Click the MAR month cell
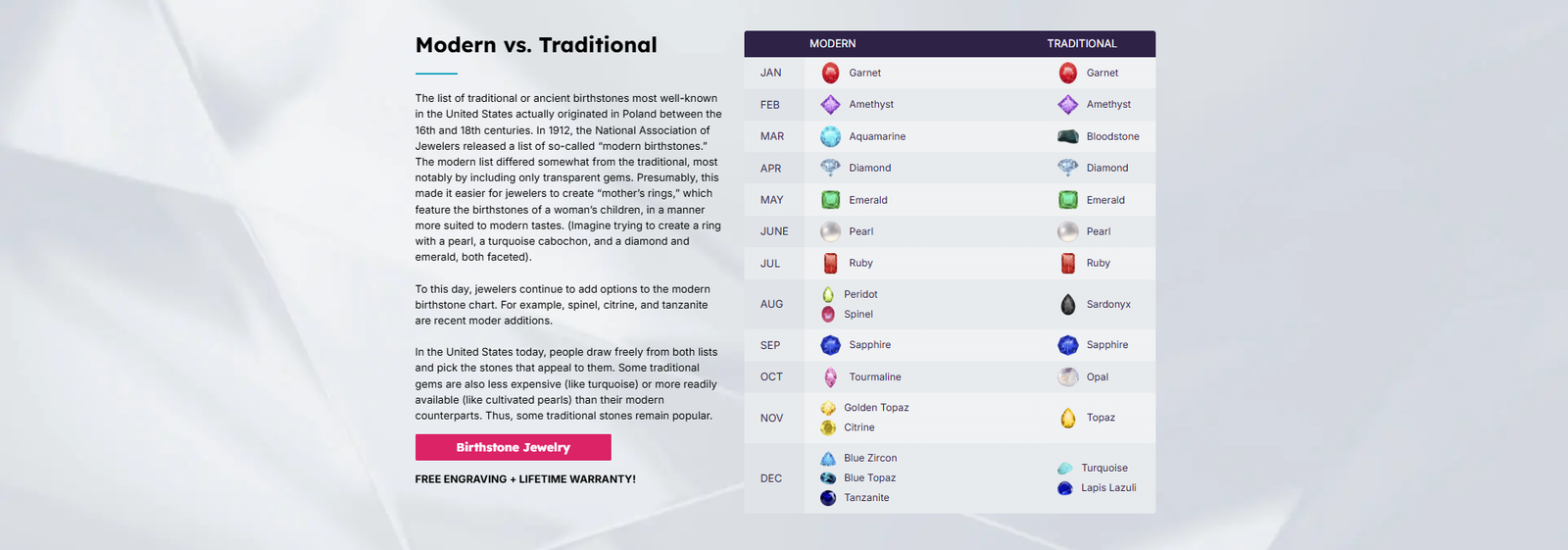Viewport: 1568px width, 550px height. [772, 136]
